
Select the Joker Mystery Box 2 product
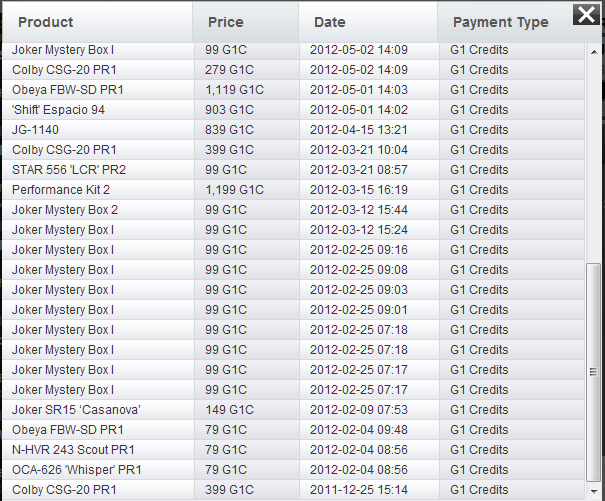pyautogui.click(x=65, y=210)
